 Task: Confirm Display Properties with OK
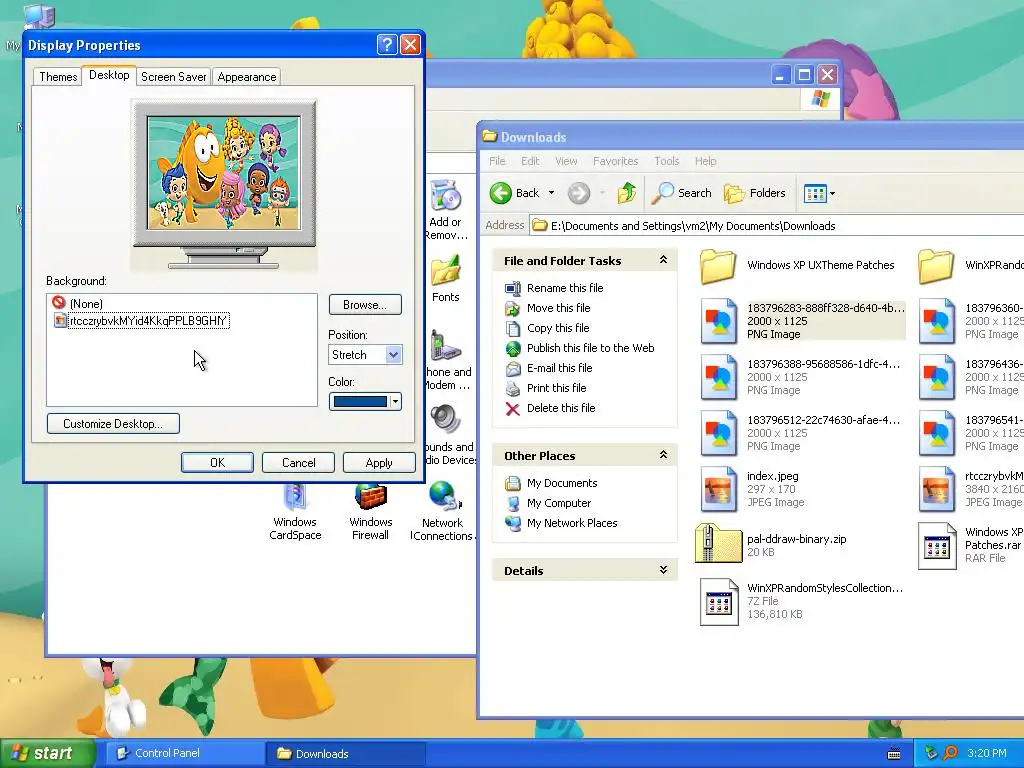tap(217, 462)
